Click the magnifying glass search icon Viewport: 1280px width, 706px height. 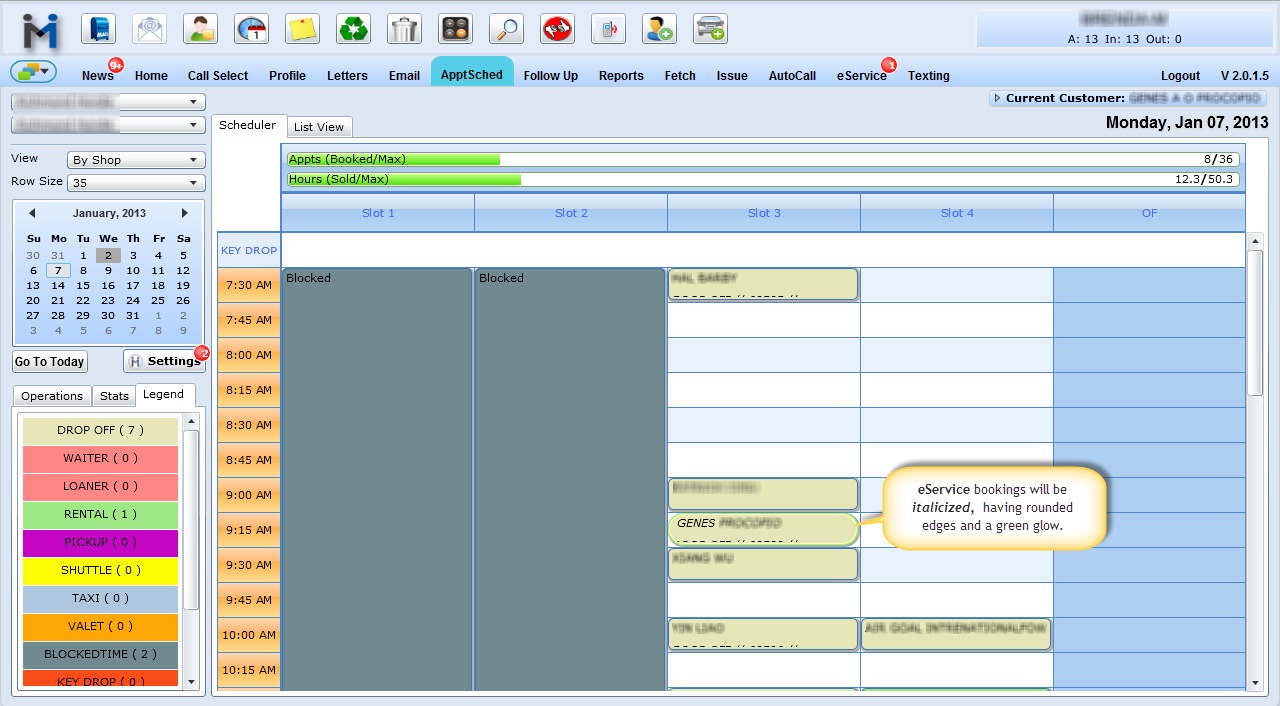coord(506,29)
